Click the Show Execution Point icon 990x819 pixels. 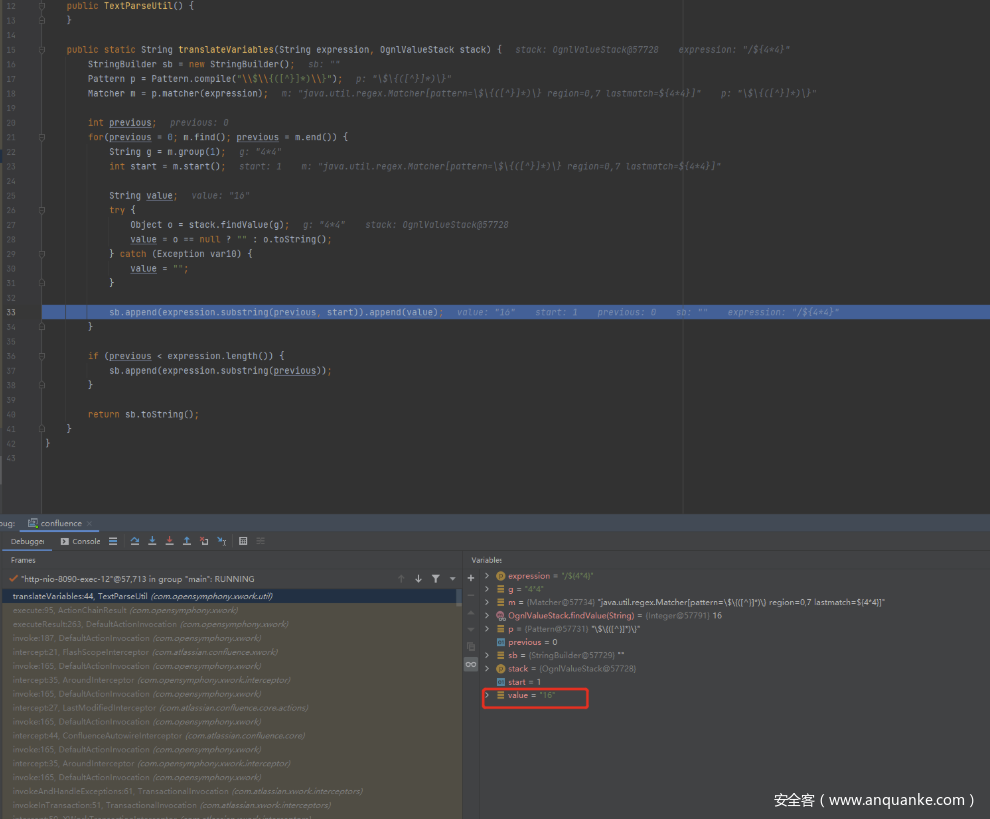tap(113, 541)
